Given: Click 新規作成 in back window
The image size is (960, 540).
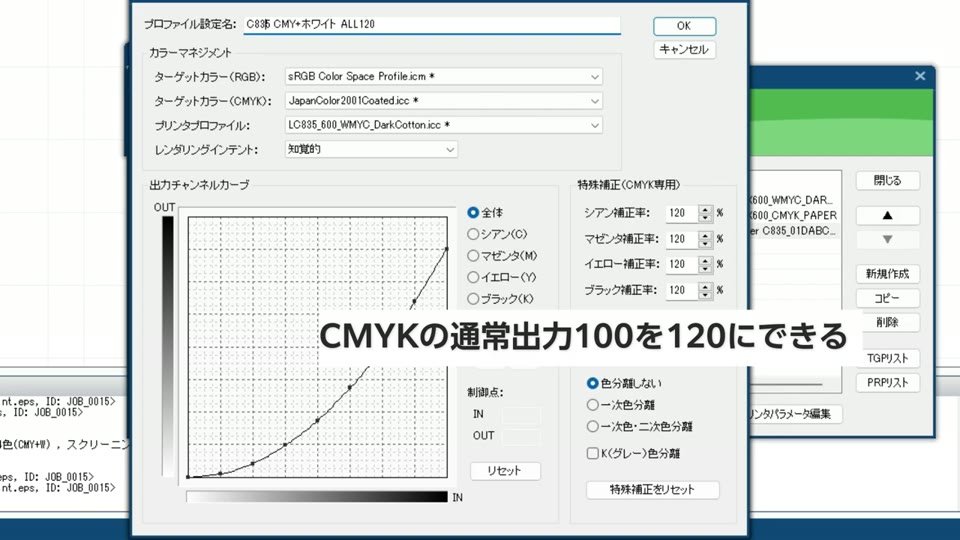Looking at the screenshot, I should [887, 274].
